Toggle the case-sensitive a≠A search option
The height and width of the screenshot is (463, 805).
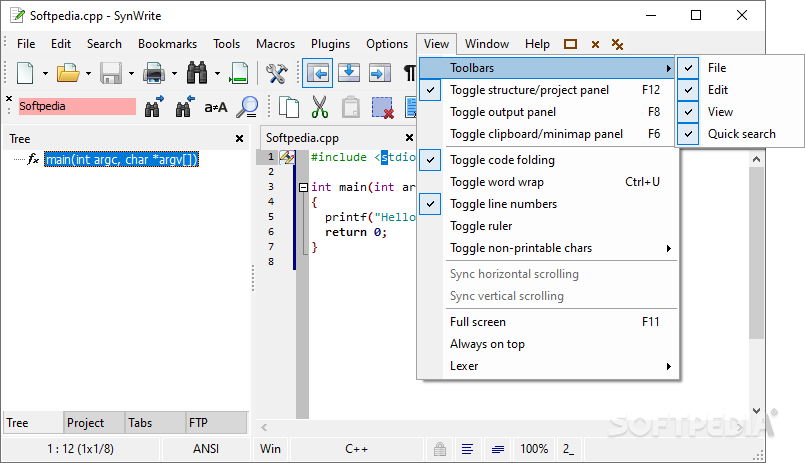tap(216, 107)
